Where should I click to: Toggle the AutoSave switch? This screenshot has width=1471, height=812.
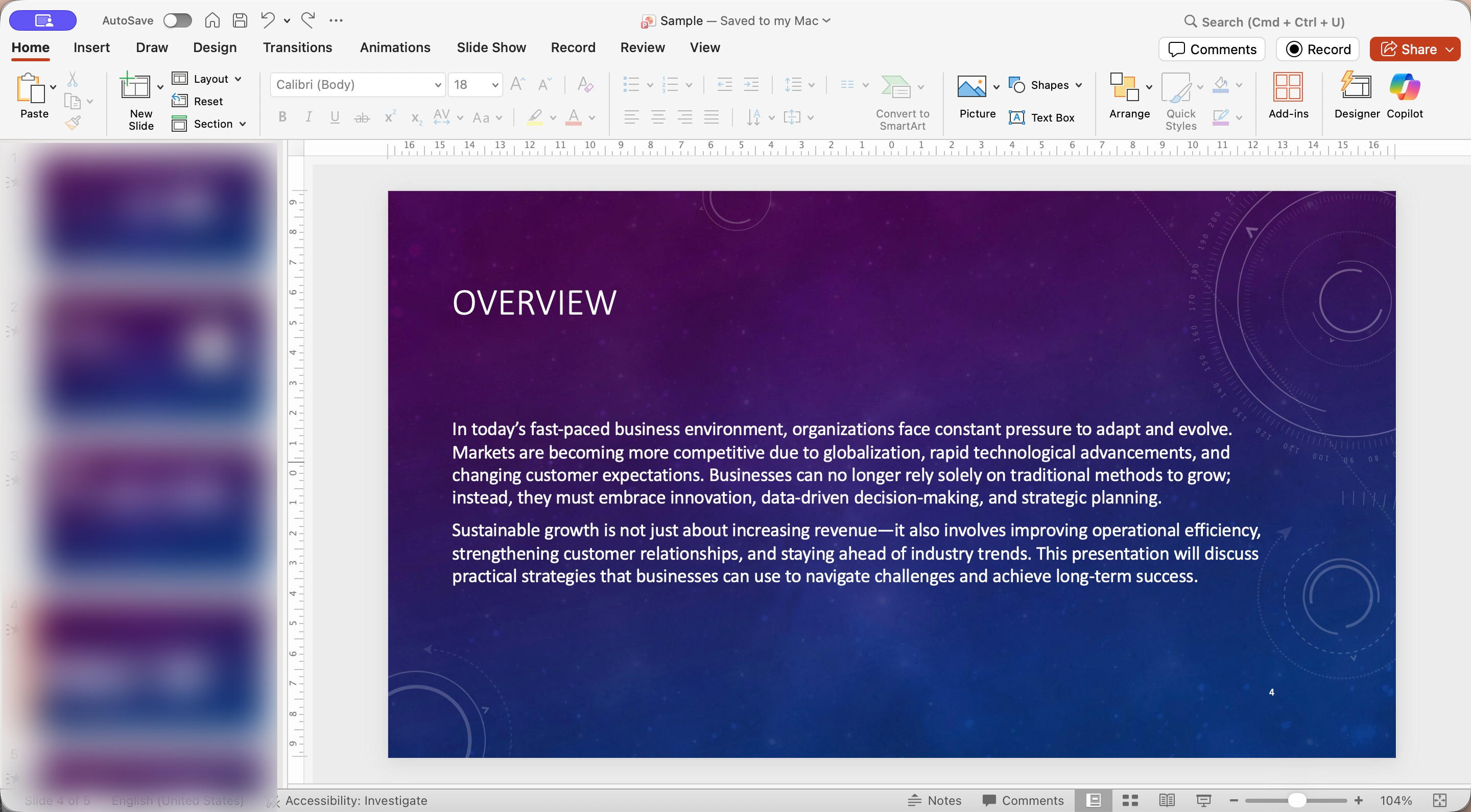[x=177, y=20]
